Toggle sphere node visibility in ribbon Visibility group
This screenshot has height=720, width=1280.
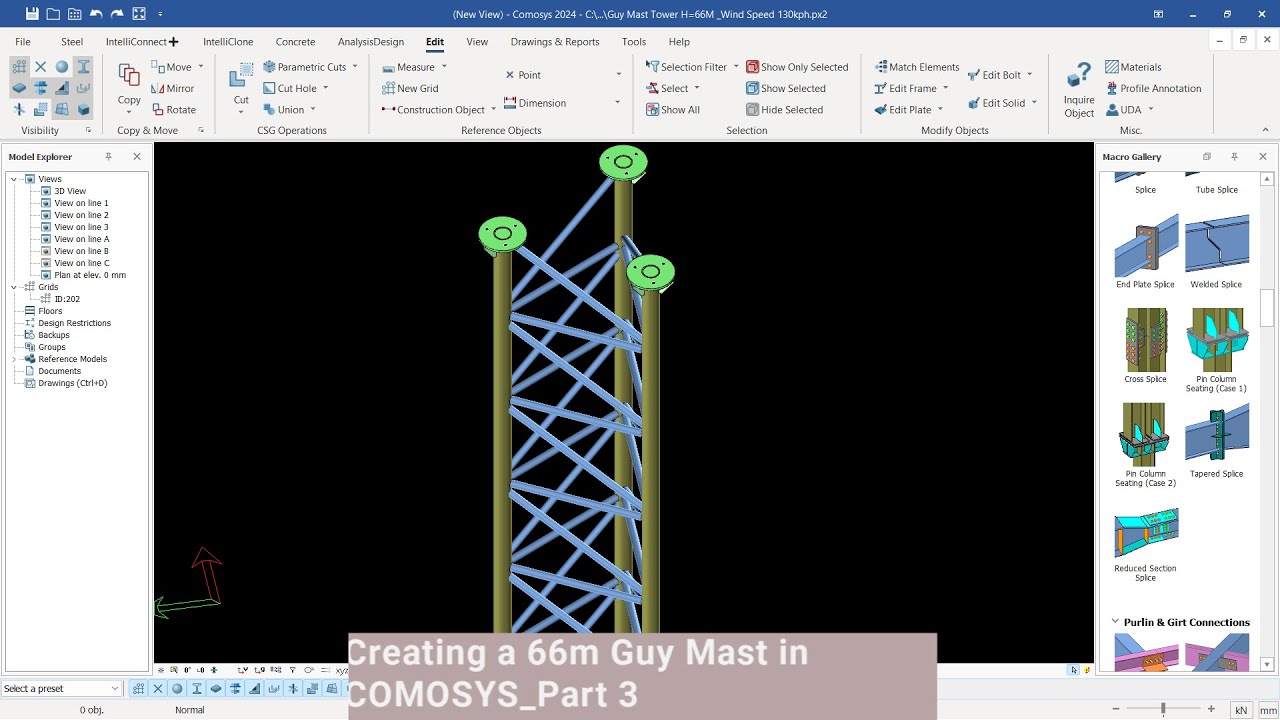tap(62, 67)
